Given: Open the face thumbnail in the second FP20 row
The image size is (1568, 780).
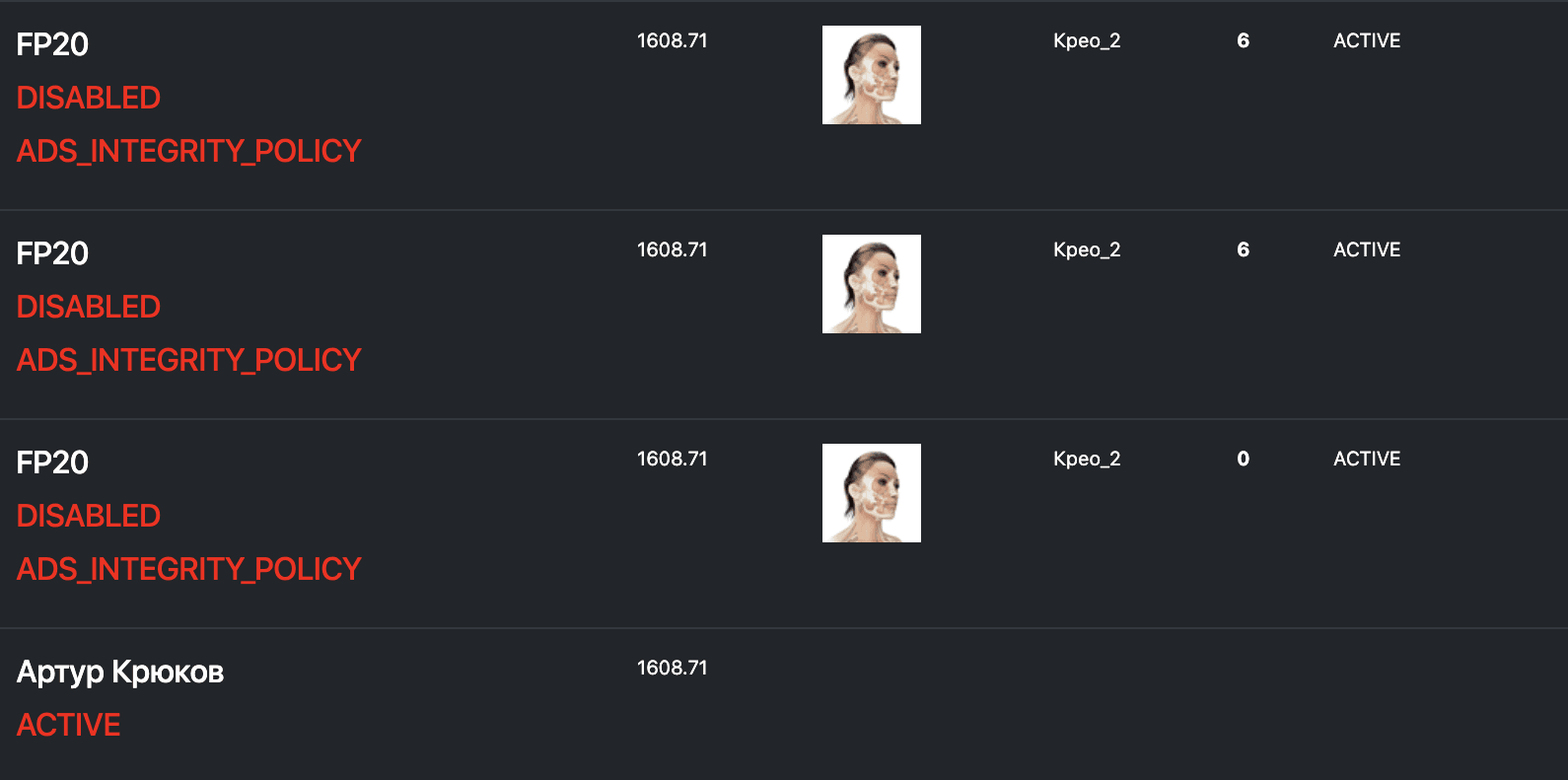Looking at the screenshot, I should tap(872, 284).
